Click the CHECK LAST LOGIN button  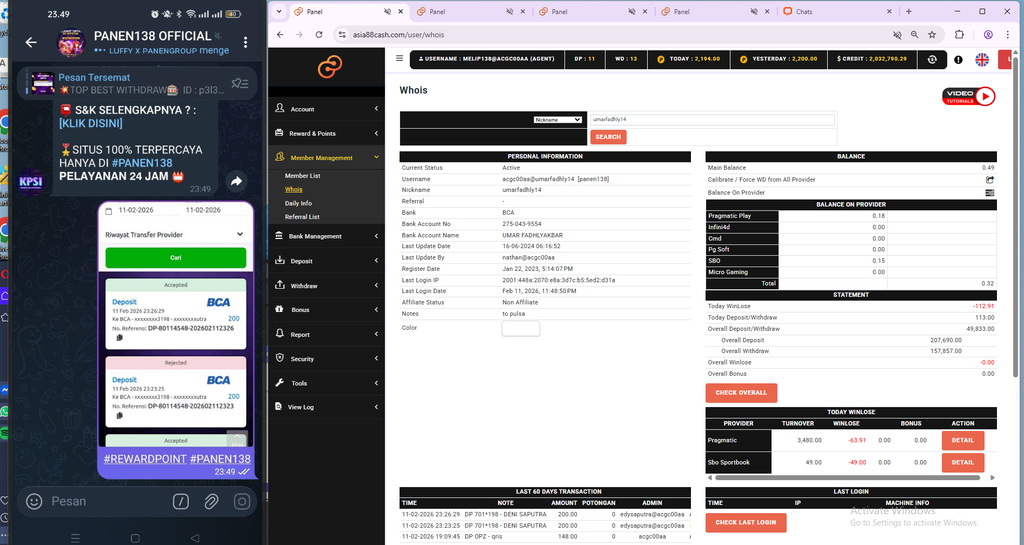tap(746, 522)
